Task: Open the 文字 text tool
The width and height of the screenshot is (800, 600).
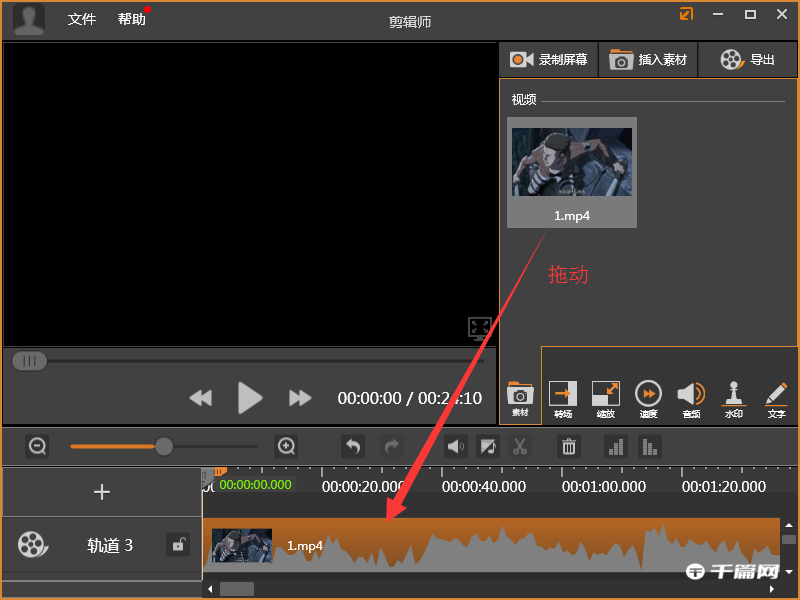Action: (776, 397)
